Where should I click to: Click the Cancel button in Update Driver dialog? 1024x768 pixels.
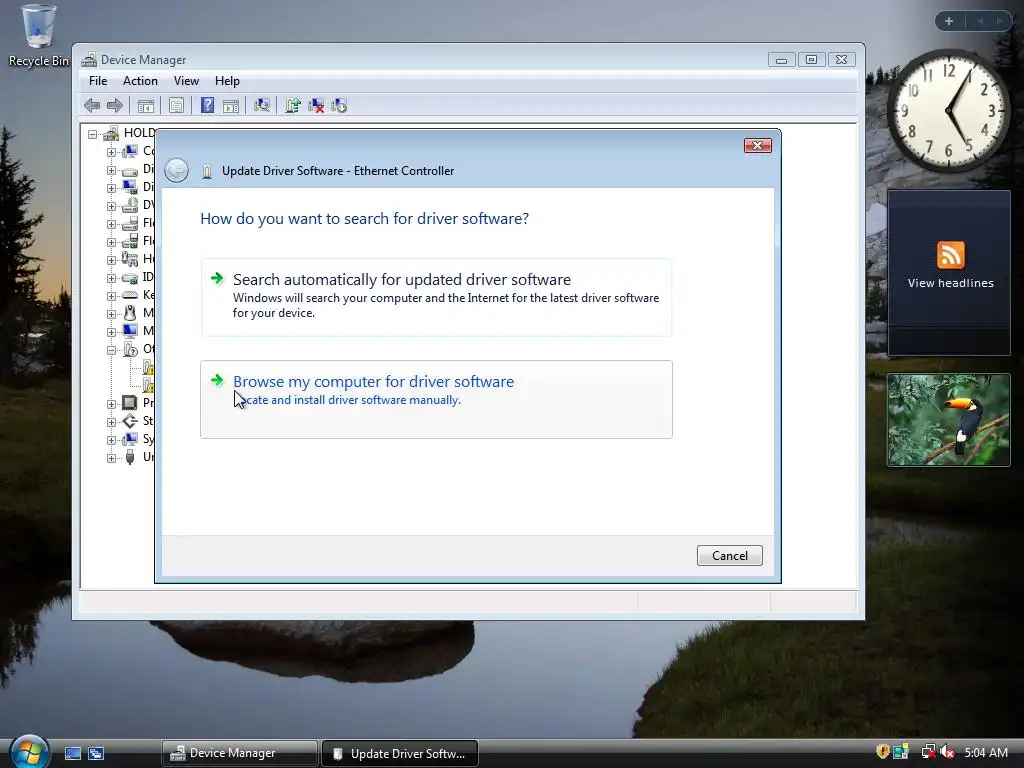click(729, 556)
